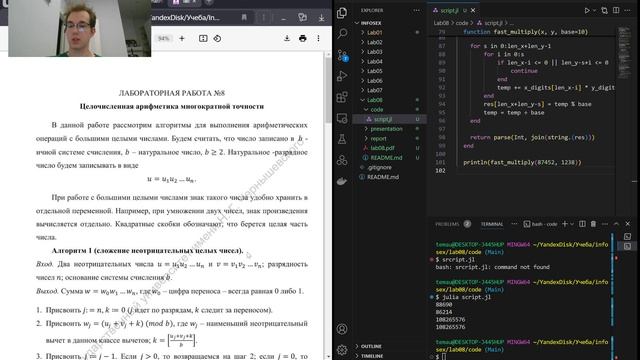Viewport: 640px width, 360px height.
Task: Bookmark the page in the browser address bar
Action: click(x=244, y=18)
